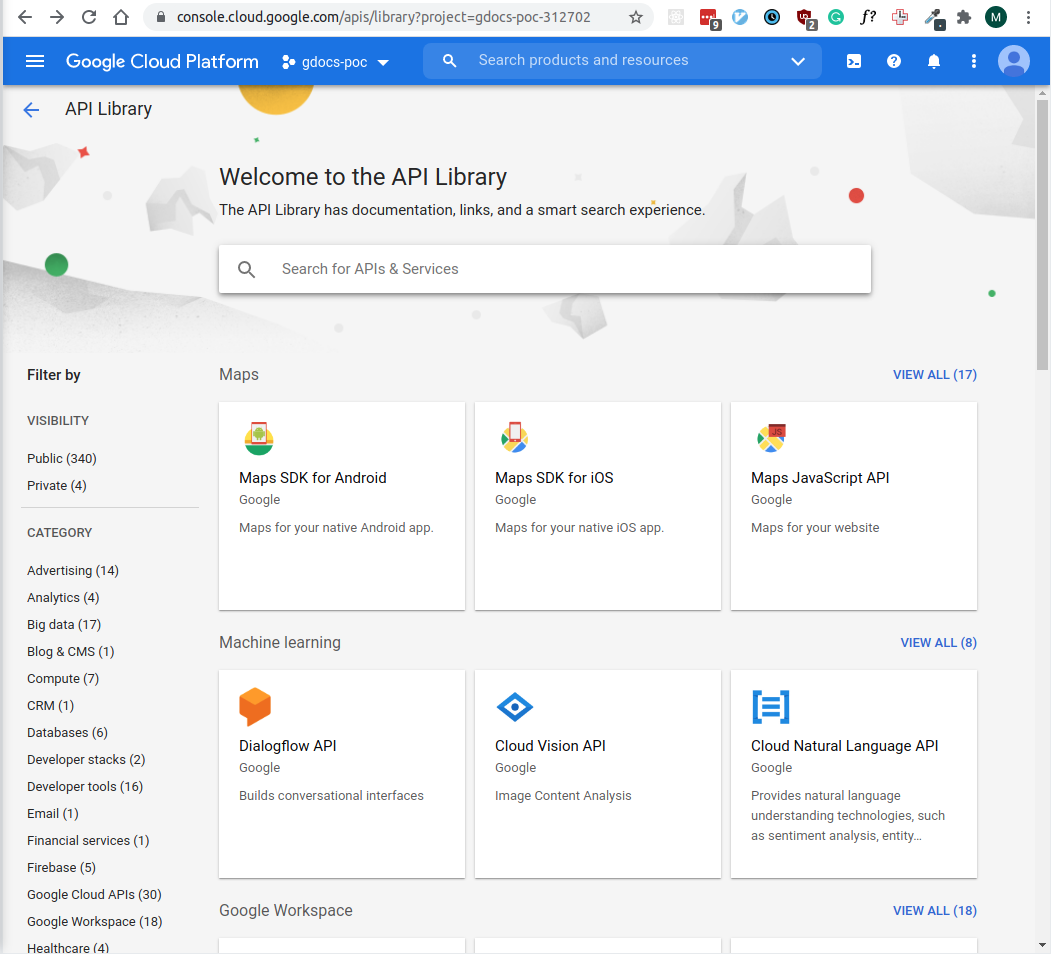Open the Chrome extensions puzzle icon
This screenshot has height=954, width=1051.
964,17
